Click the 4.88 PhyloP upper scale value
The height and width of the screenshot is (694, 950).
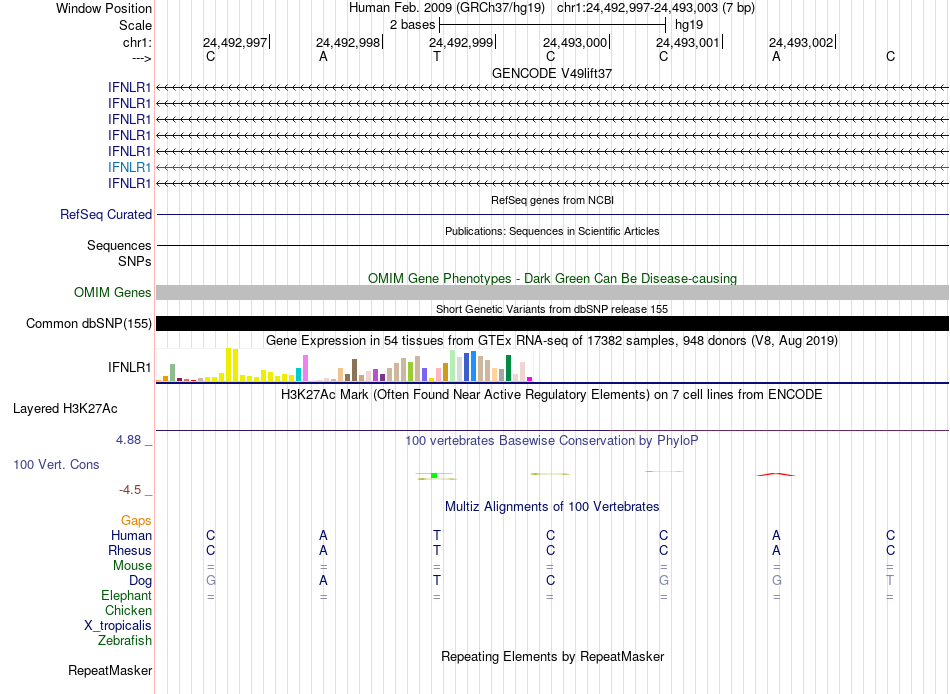tap(128, 439)
